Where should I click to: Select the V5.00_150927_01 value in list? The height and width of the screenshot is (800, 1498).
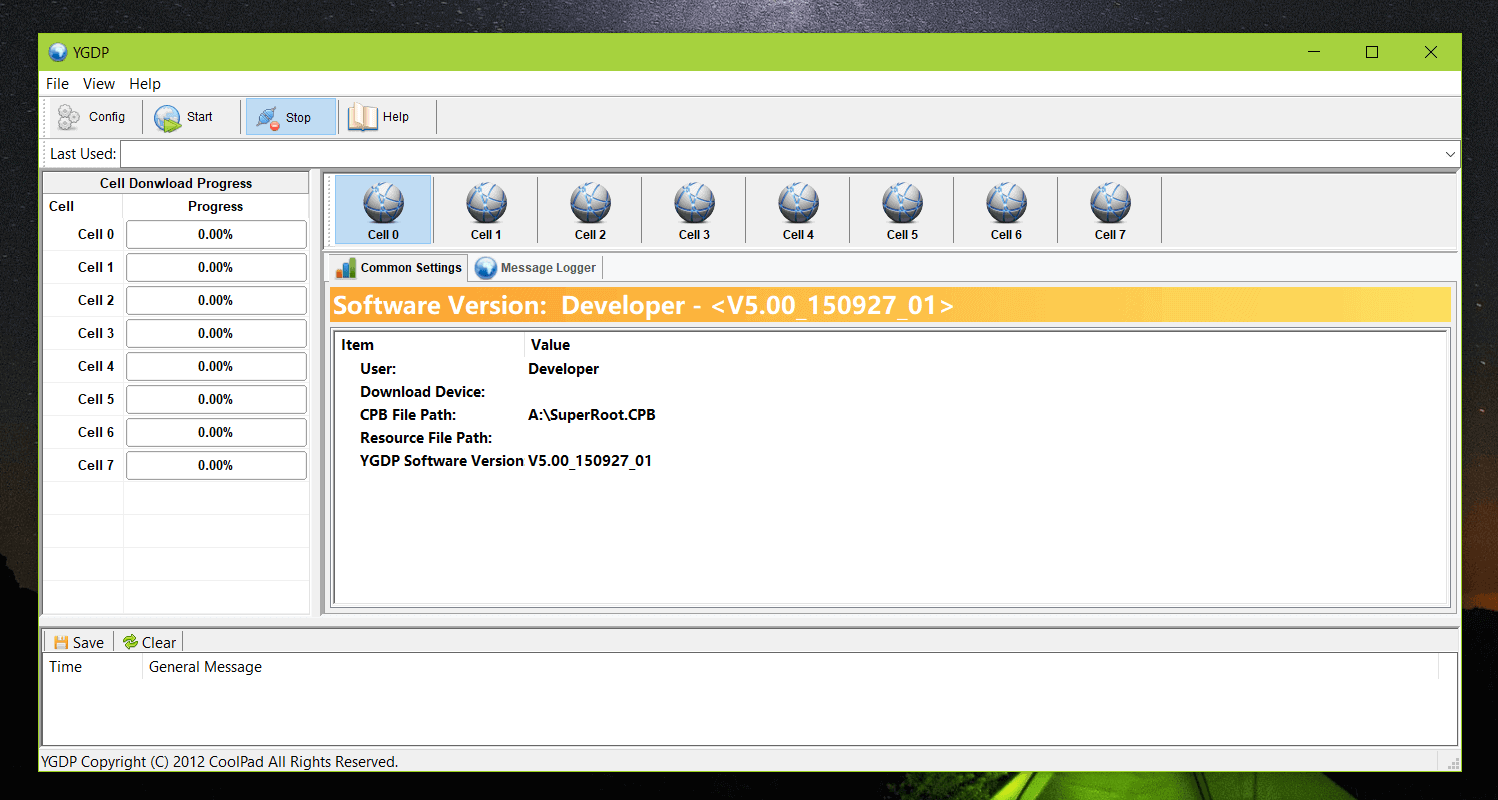[590, 461]
